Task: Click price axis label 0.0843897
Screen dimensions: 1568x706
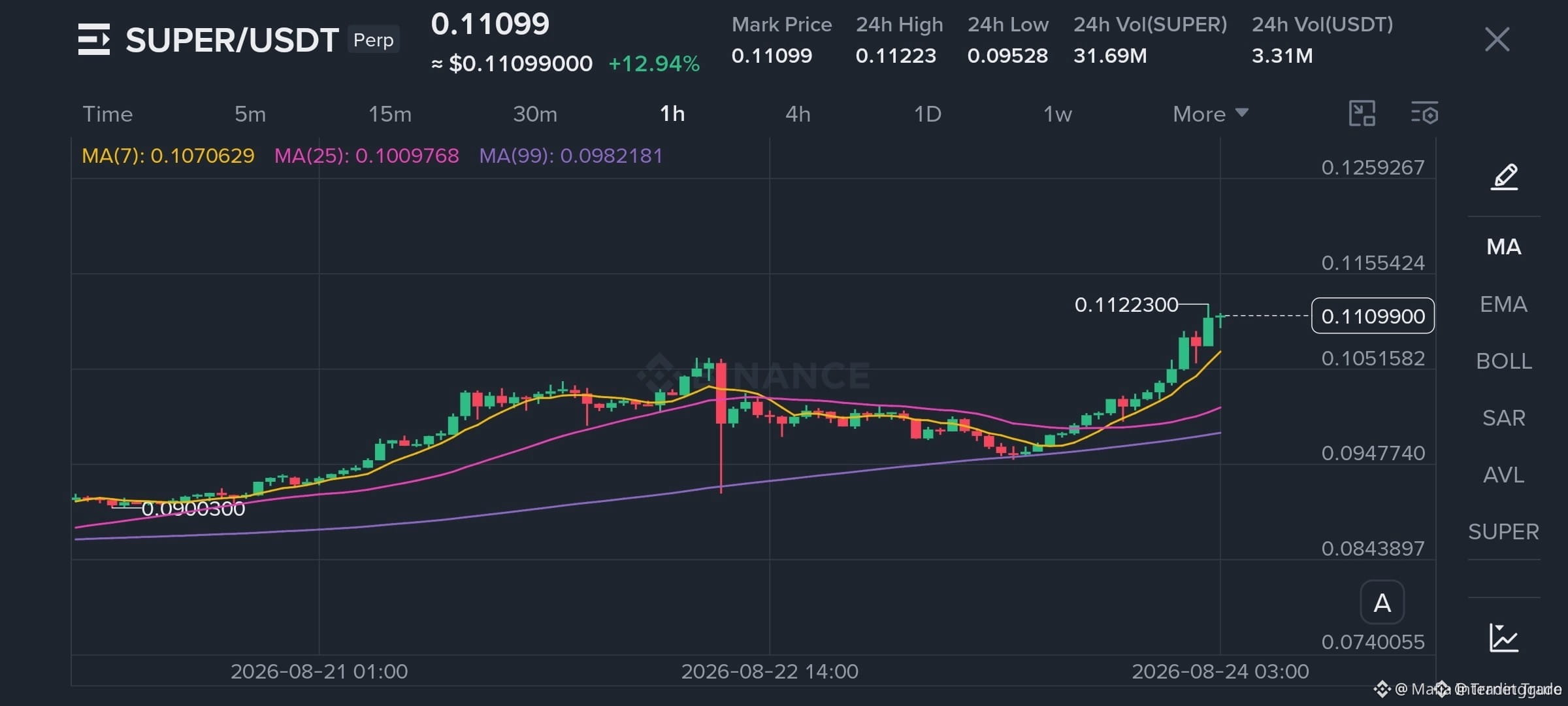Action: [1373, 548]
